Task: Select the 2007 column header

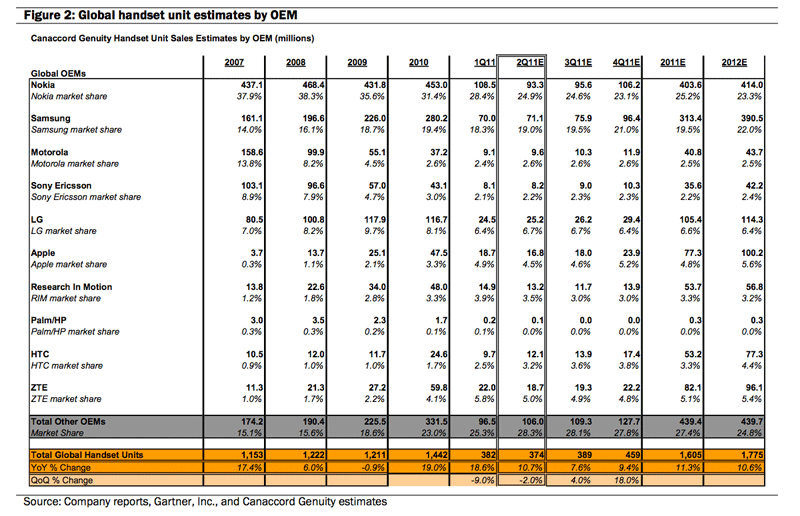Action: [234, 63]
